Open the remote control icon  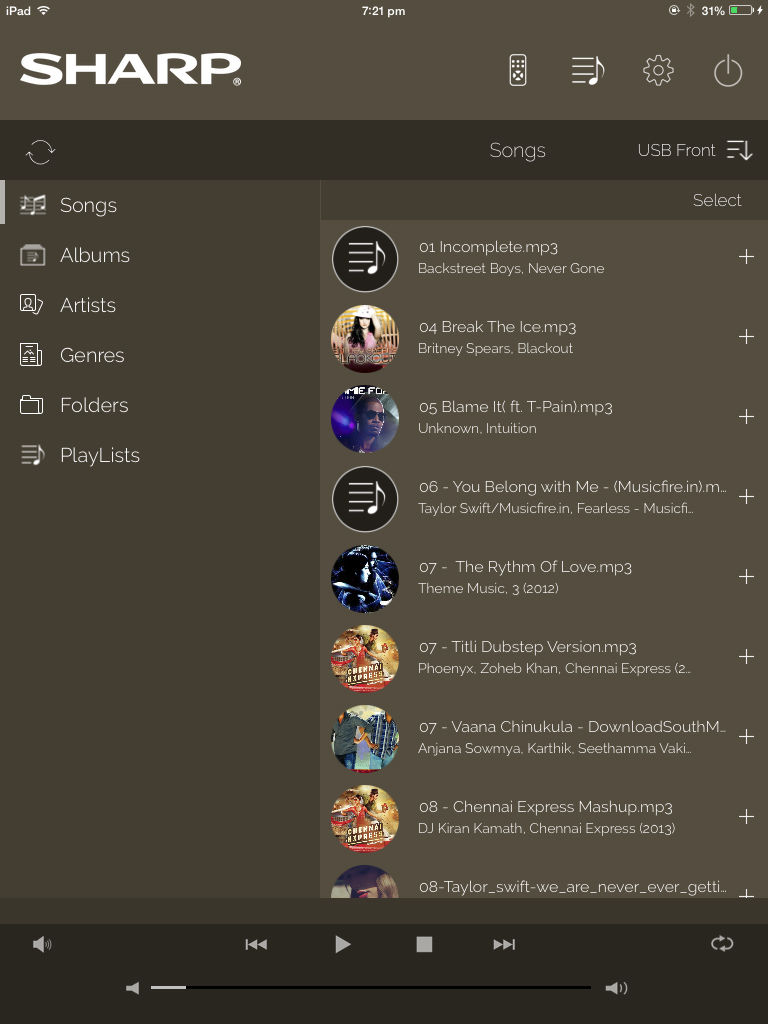[x=518, y=70]
